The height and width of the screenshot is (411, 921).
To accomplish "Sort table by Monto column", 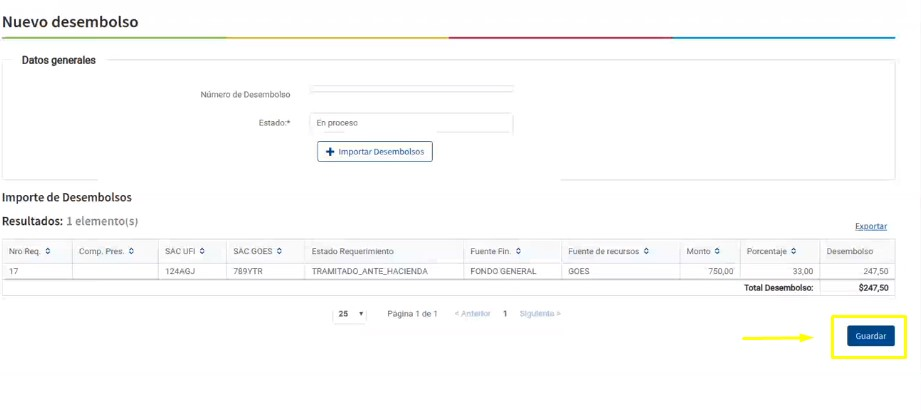I will (703, 251).
